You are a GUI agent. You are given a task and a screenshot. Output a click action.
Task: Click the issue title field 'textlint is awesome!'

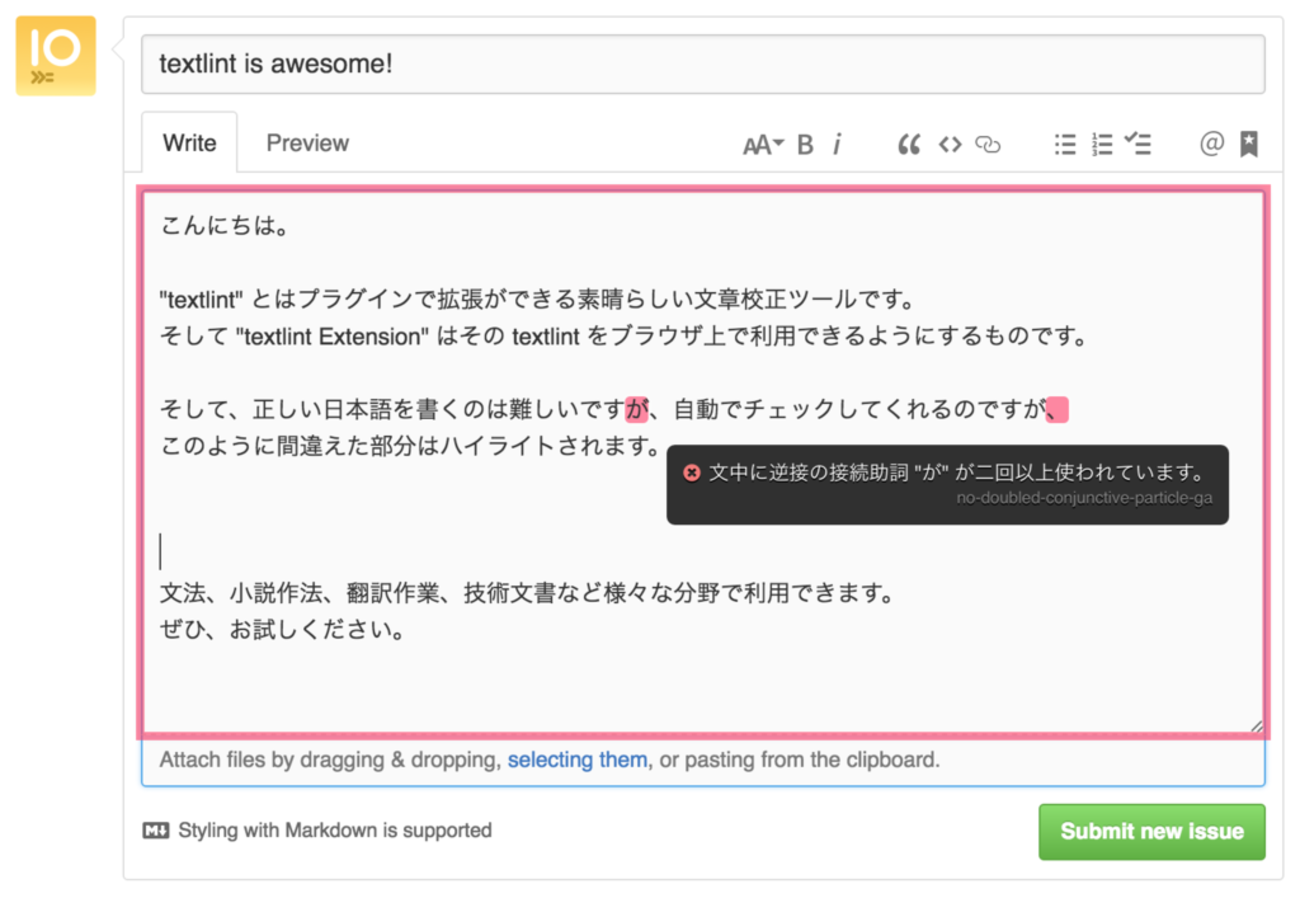[703, 64]
